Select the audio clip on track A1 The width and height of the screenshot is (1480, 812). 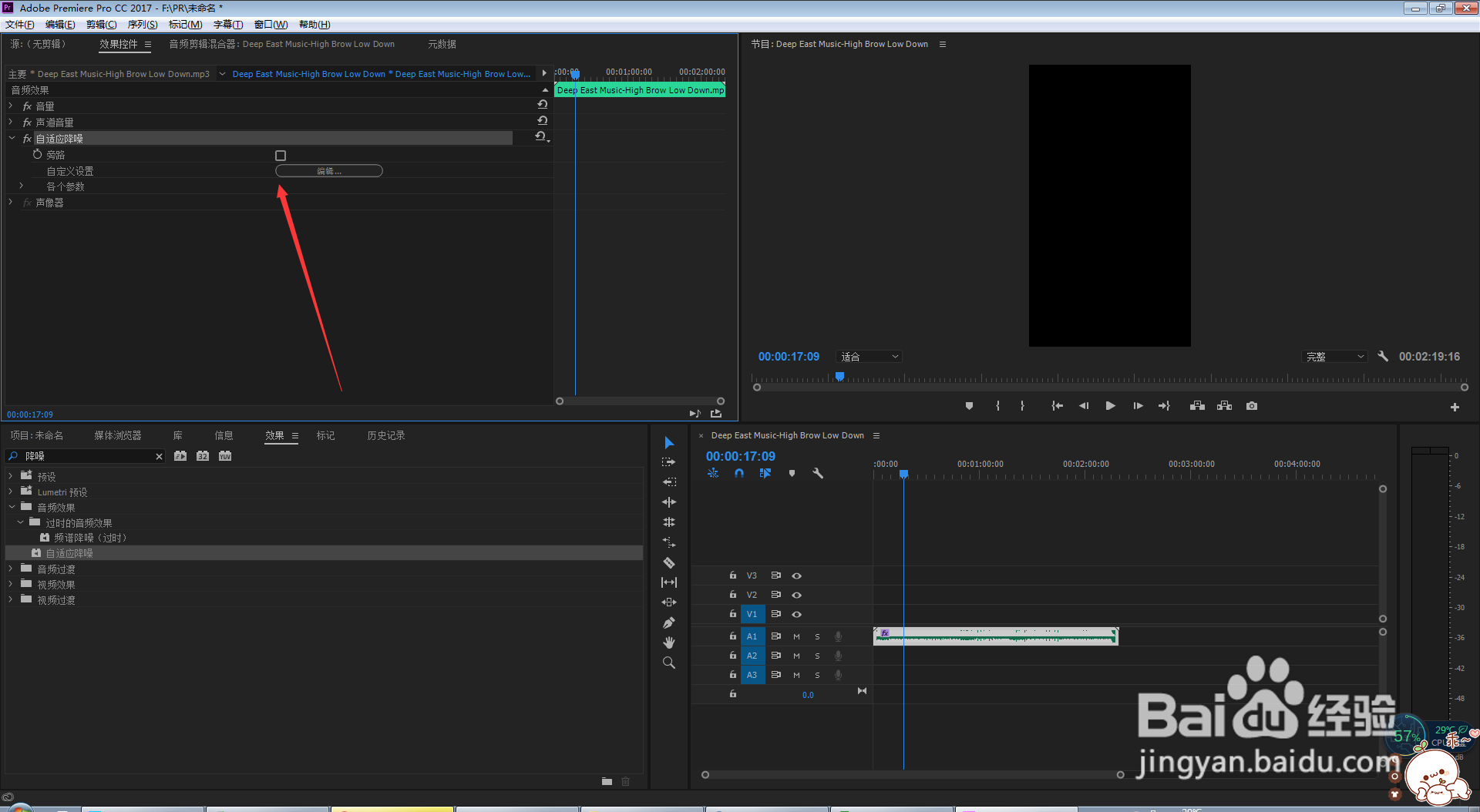coord(995,636)
